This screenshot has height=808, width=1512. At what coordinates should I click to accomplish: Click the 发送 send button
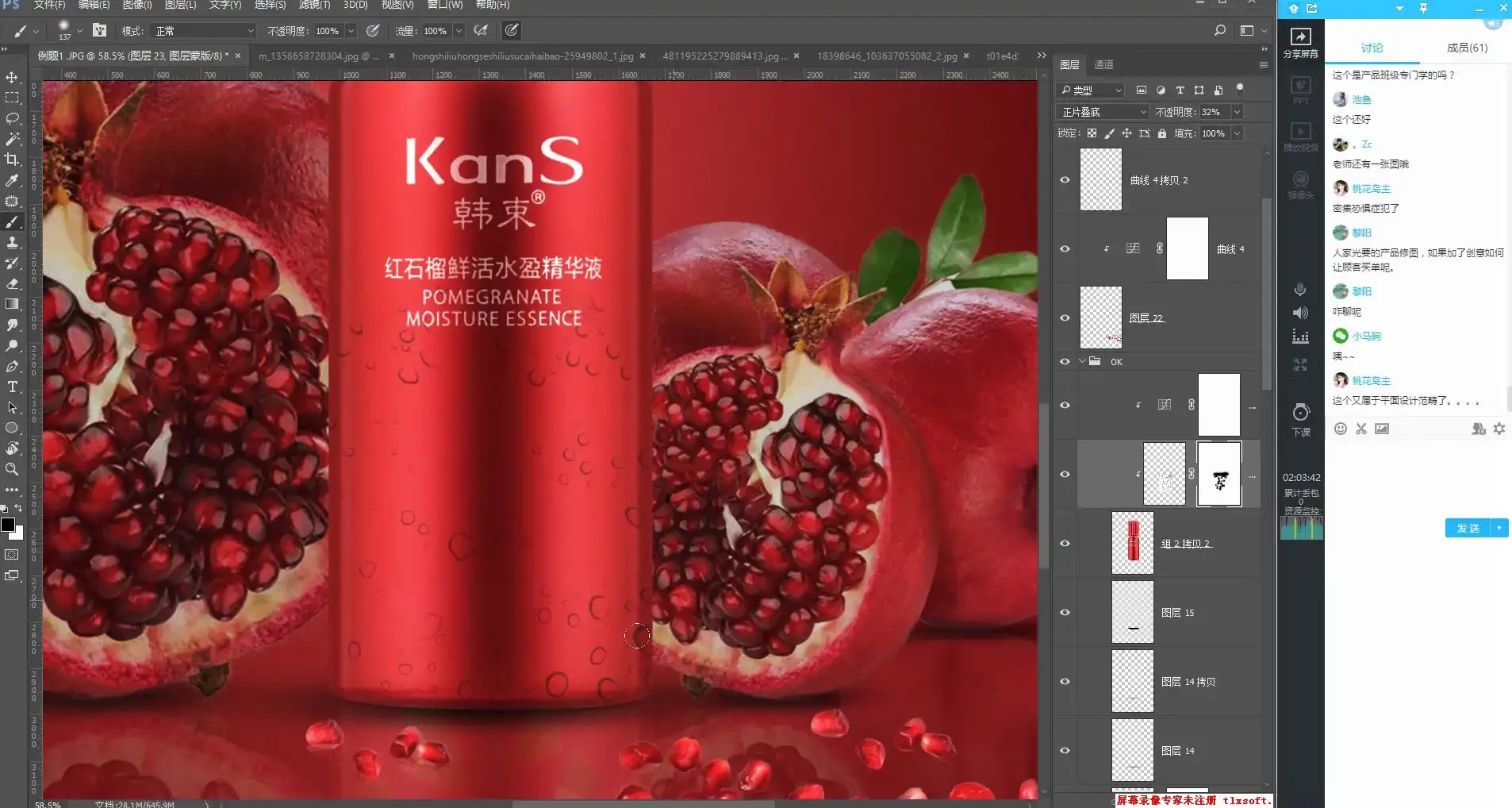coord(1468,528)
